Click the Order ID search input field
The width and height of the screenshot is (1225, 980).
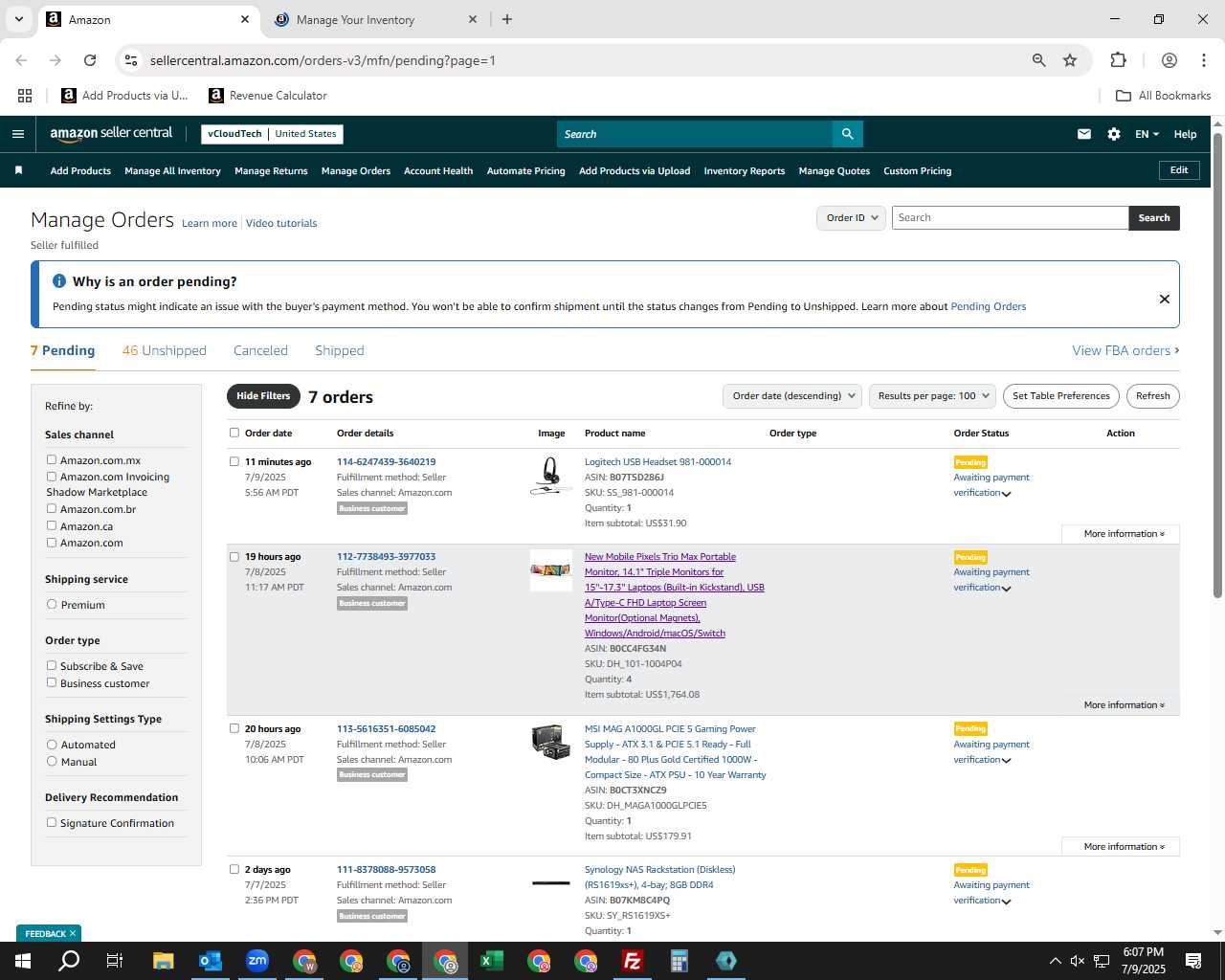[1010, 218]
